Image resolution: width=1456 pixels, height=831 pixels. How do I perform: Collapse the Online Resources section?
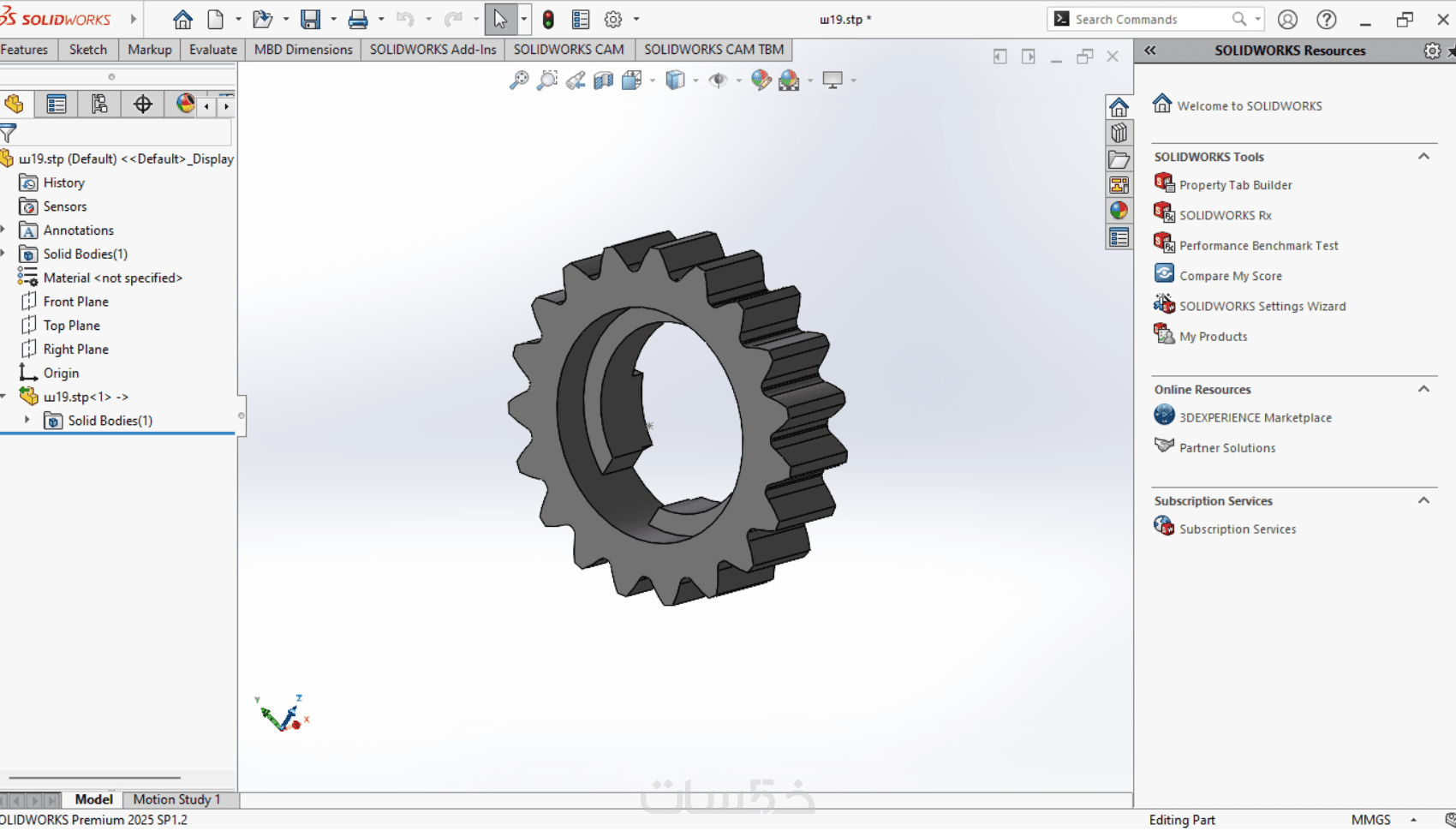(1423, 389)
